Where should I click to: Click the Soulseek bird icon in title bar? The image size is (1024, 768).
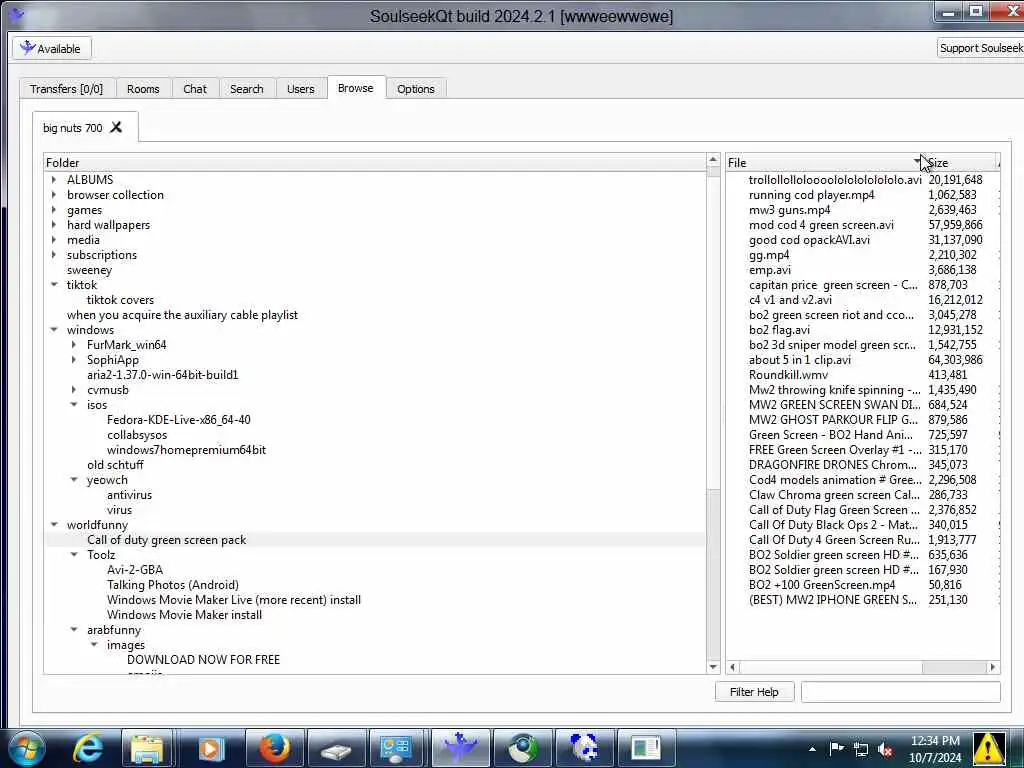tap(16, 14)
